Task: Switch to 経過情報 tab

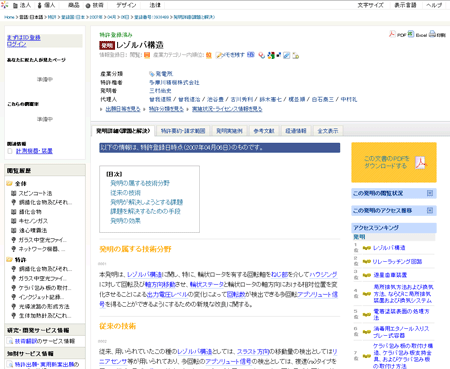Action: tap(296, 131)
